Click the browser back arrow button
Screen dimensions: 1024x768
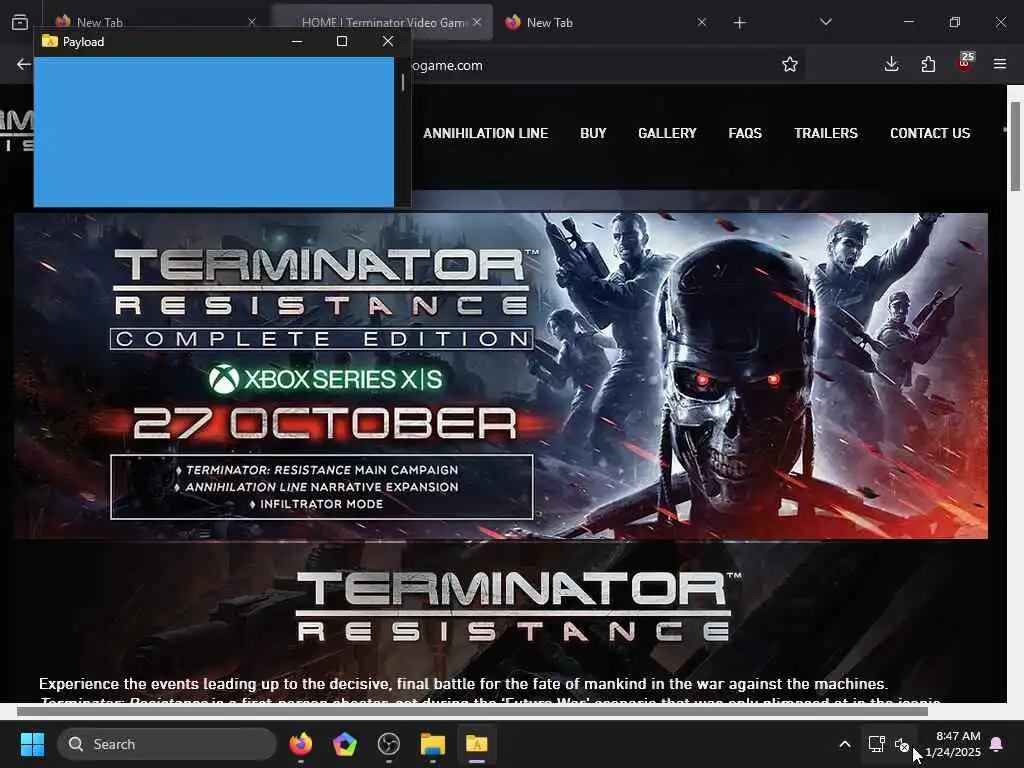[x=24, y=64]
